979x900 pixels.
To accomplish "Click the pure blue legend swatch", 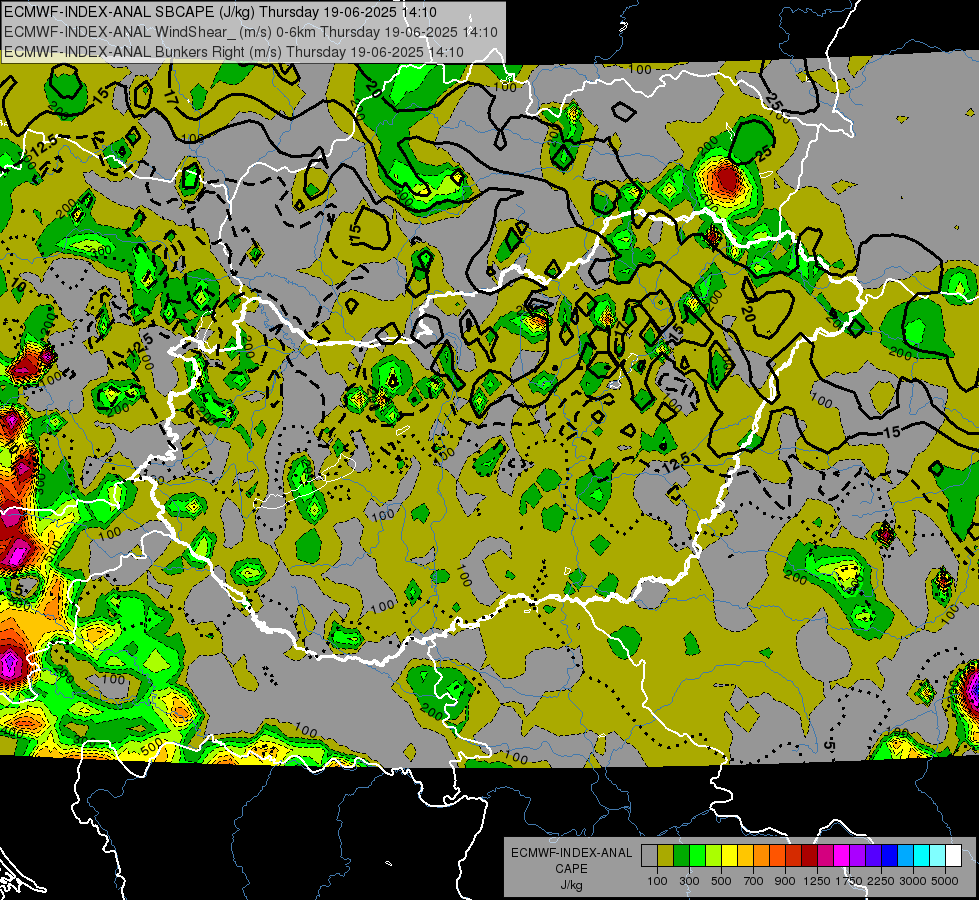I will (890, 856).
